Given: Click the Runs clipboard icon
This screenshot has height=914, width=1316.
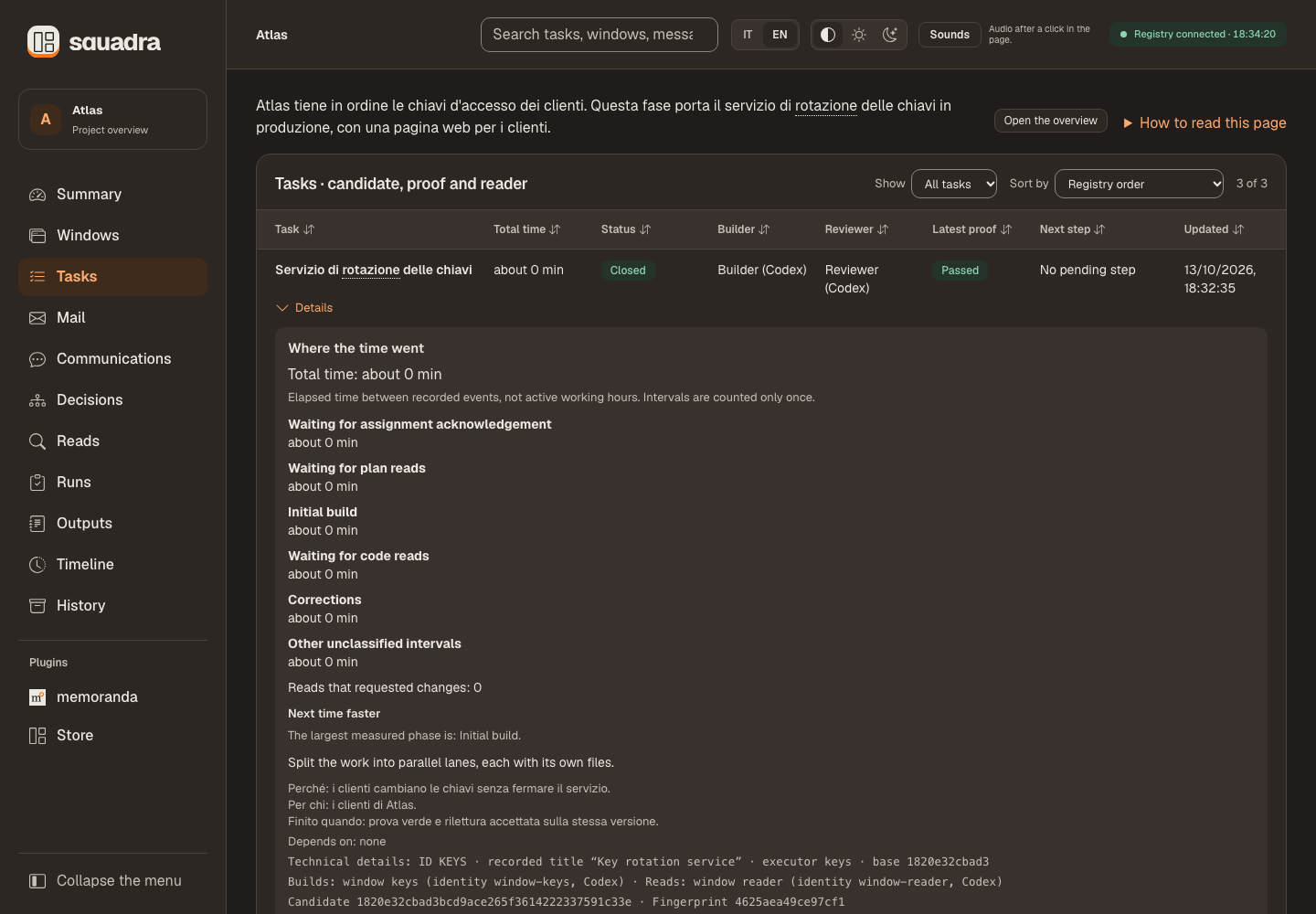Looking at the screenshot, I should click(x=37, y=483).
